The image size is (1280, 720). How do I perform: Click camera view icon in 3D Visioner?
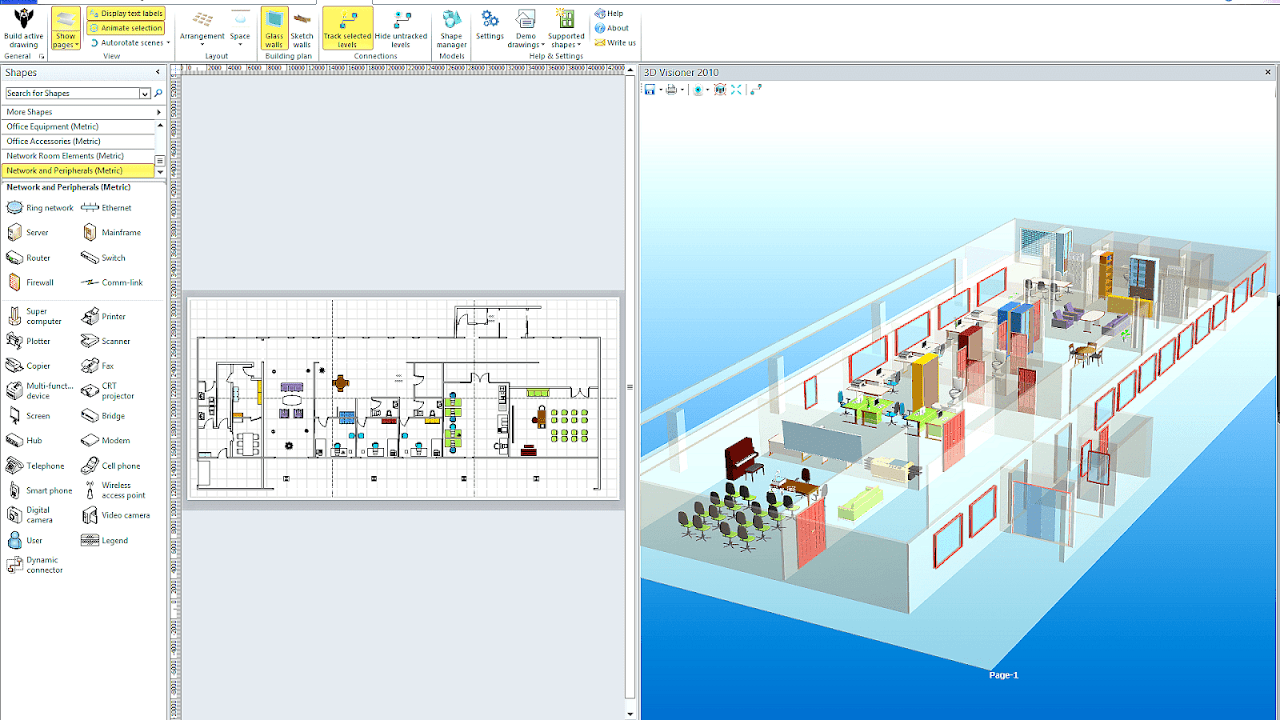(x=699, y=90)
